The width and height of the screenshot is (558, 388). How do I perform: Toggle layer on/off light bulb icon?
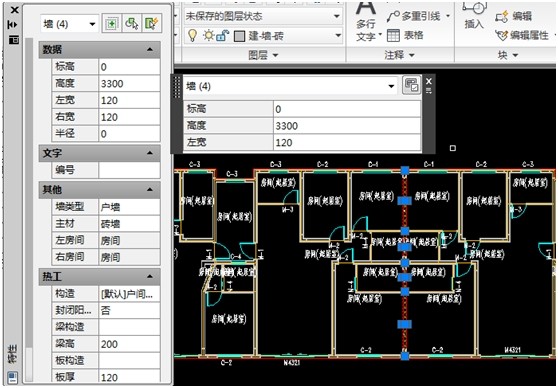click(192, 35)
